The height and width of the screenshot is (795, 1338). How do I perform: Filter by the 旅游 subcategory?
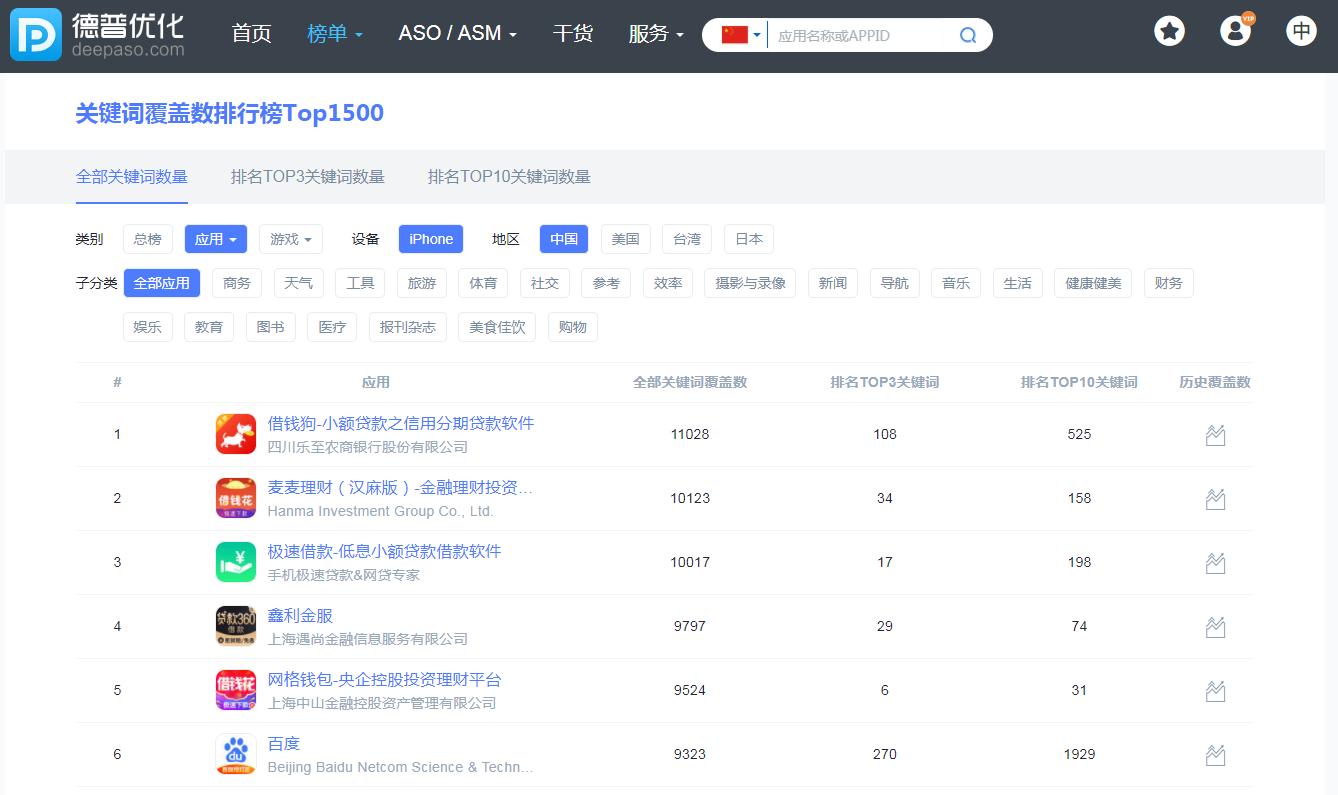pyautogui.click(x=422, y=283)
